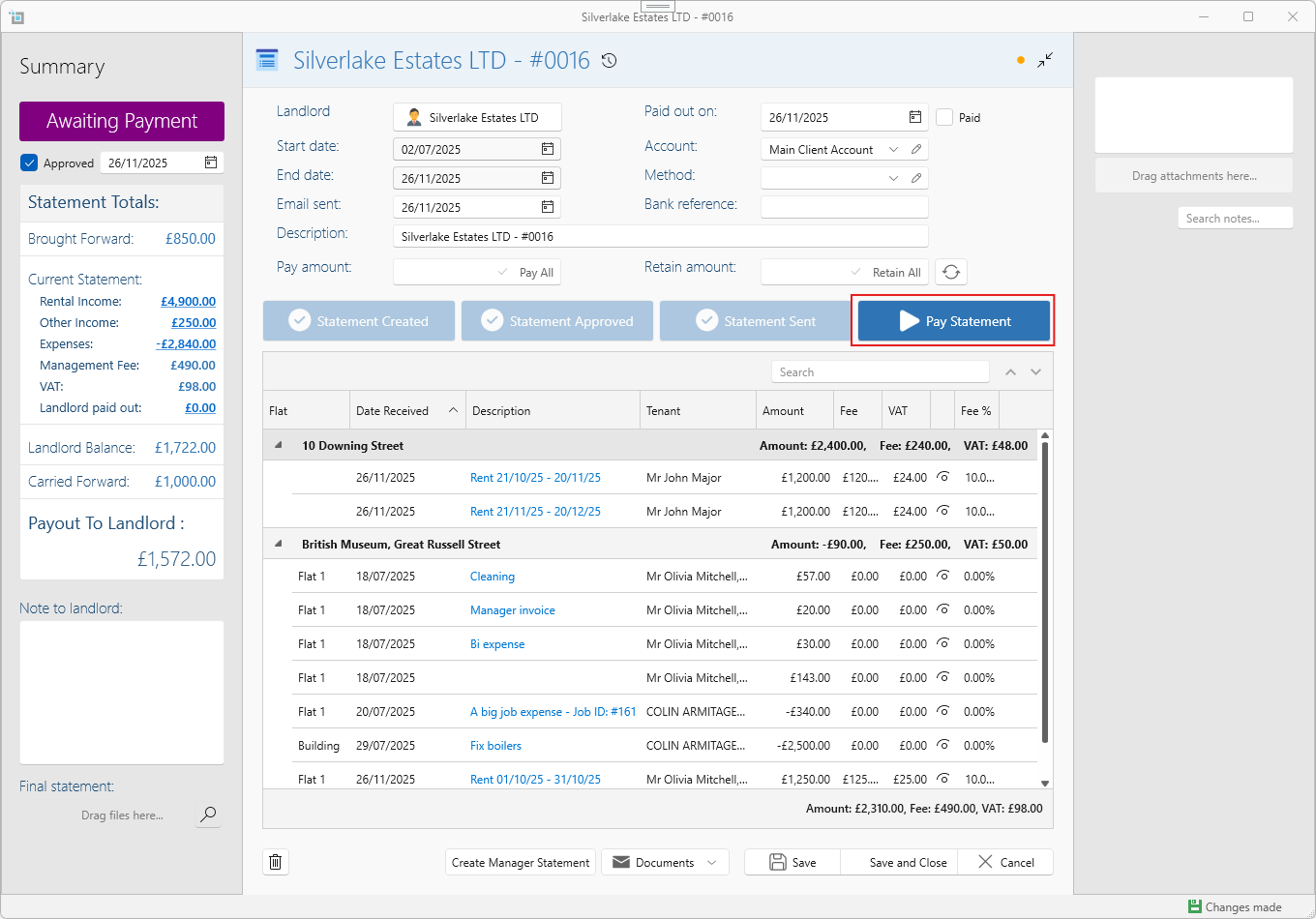Image resolution: width=1316 pixels, height=919 pixels.
Task: Open the Paid out on calendar picker
Action: [915, 117]
